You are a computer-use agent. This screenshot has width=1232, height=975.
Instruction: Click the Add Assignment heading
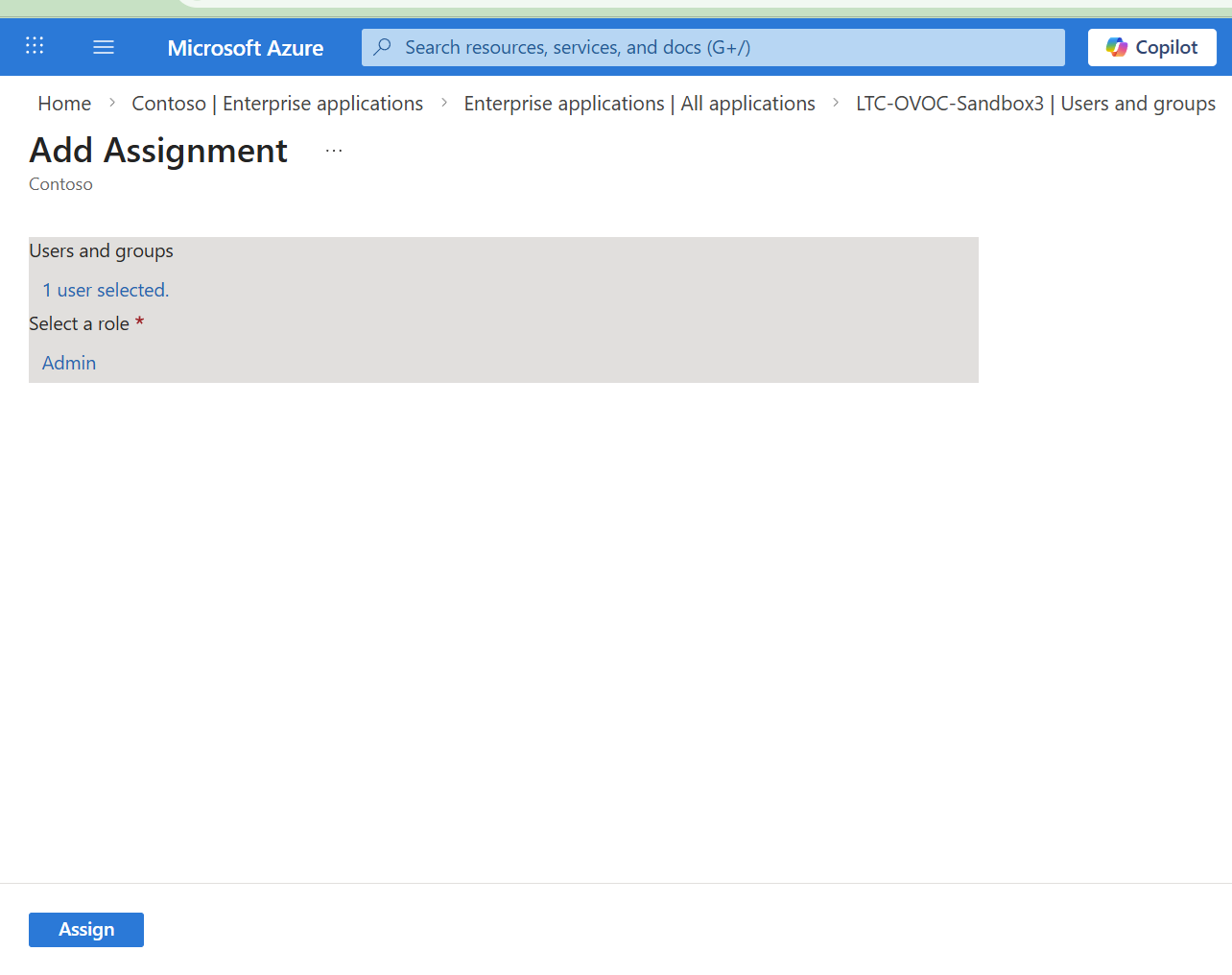click(158, 151)
